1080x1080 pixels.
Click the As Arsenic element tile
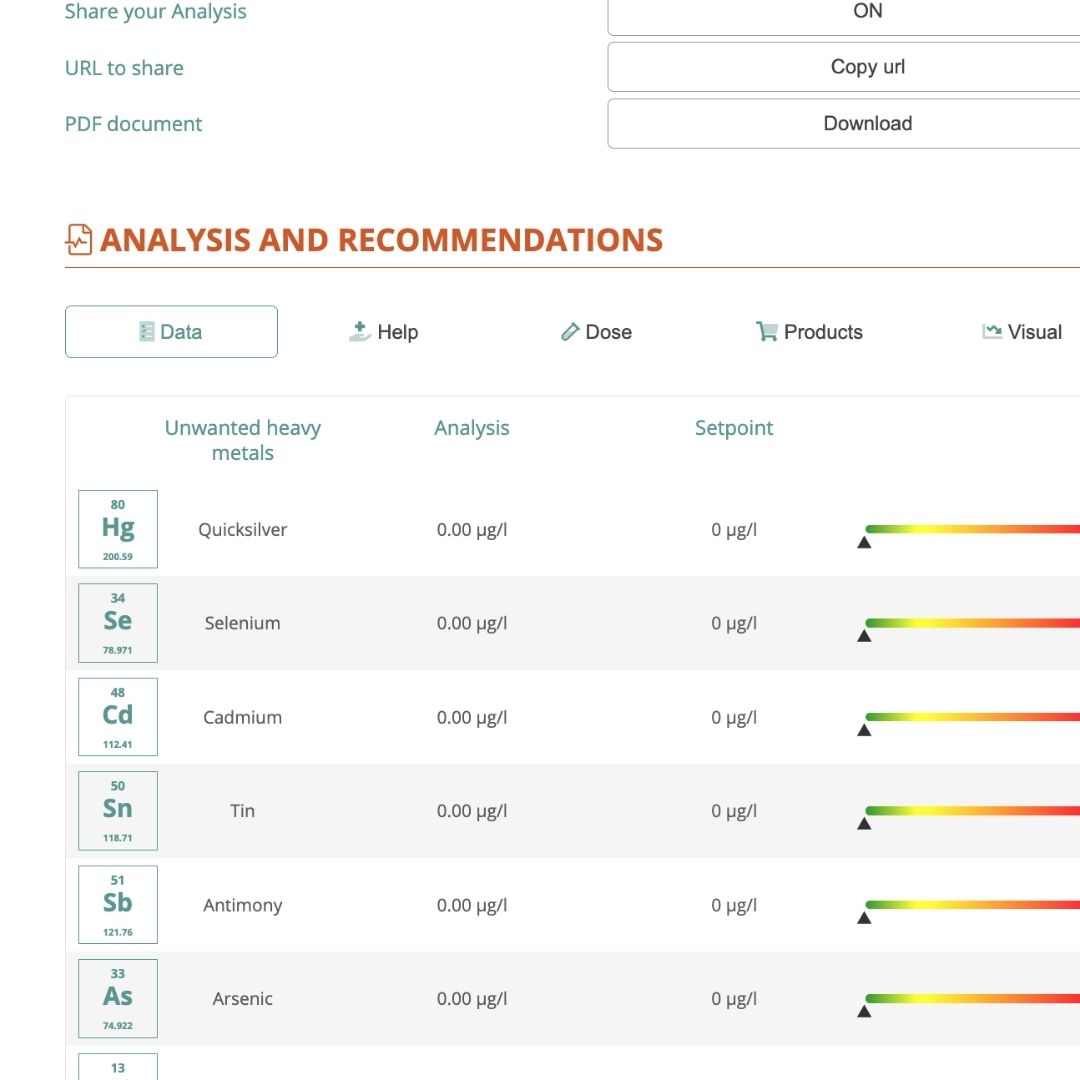click(x=118, y=999)
